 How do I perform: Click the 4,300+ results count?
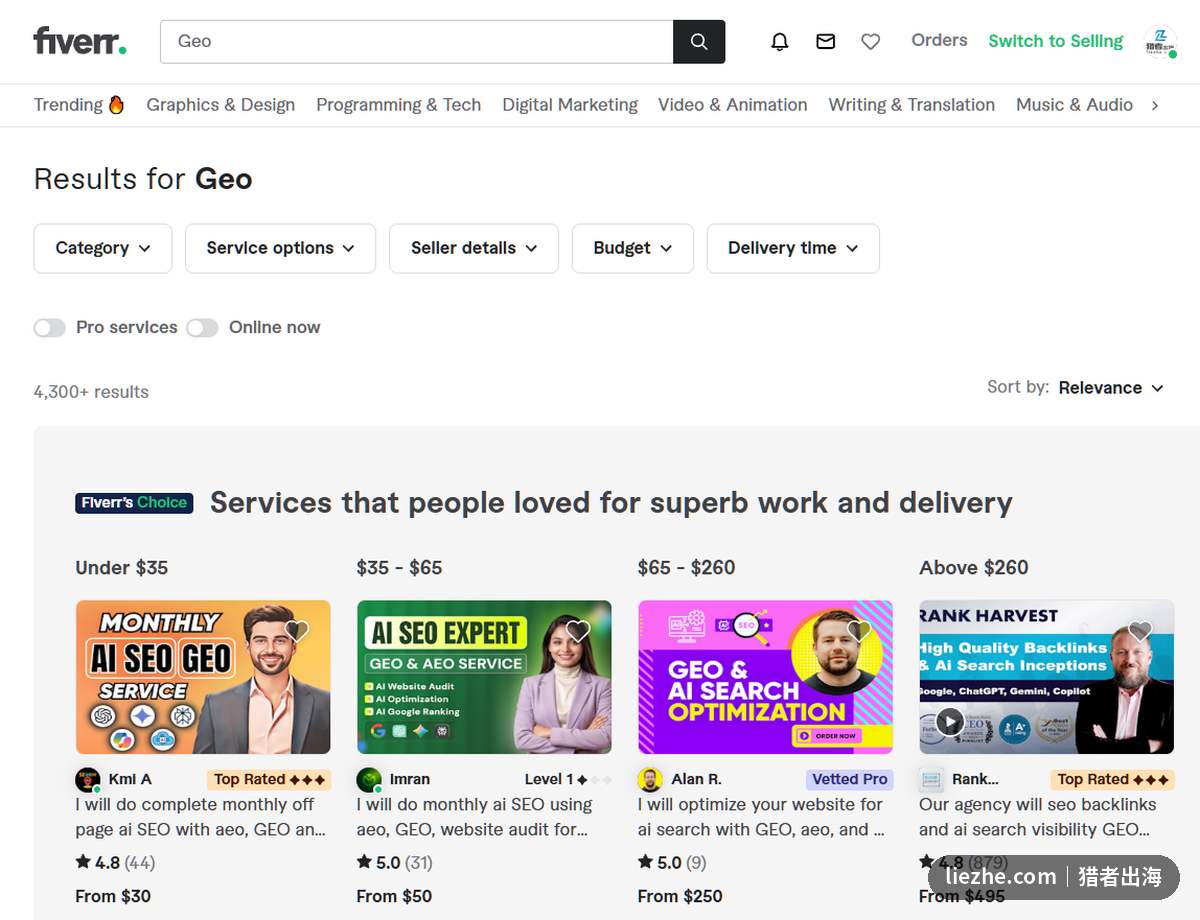[91, 392]
